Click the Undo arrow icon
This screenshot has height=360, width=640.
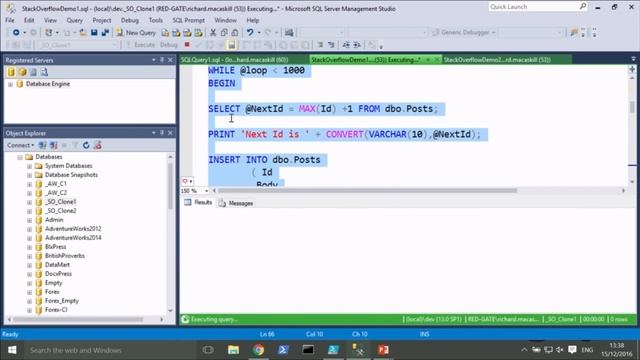point(250,32)
